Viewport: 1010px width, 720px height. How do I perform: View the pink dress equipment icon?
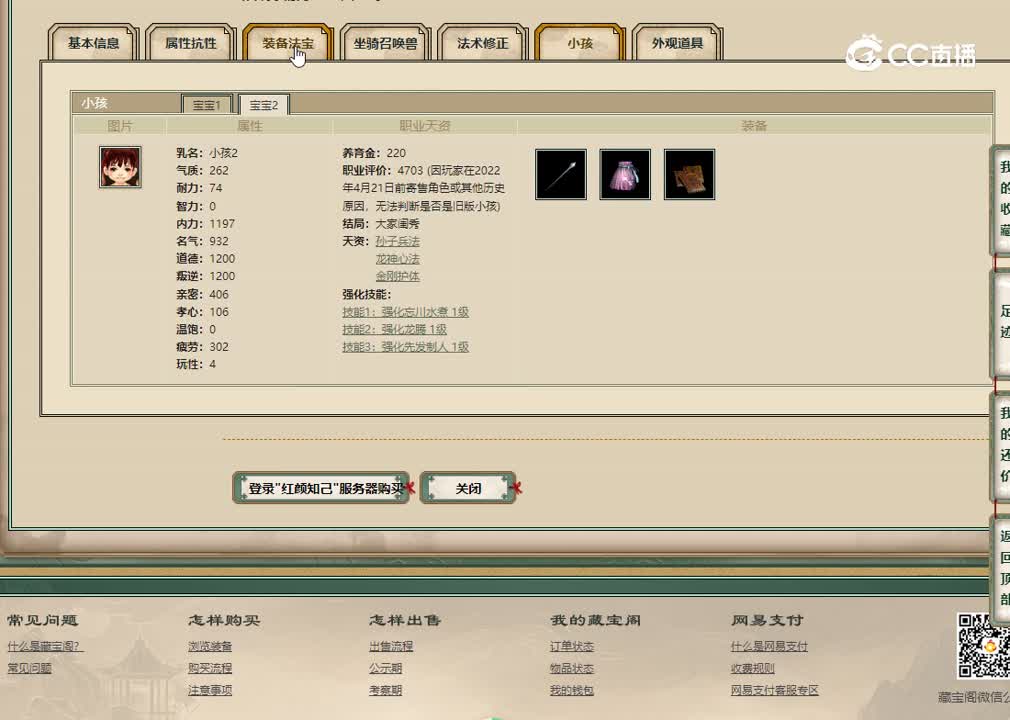click(624, 174)
